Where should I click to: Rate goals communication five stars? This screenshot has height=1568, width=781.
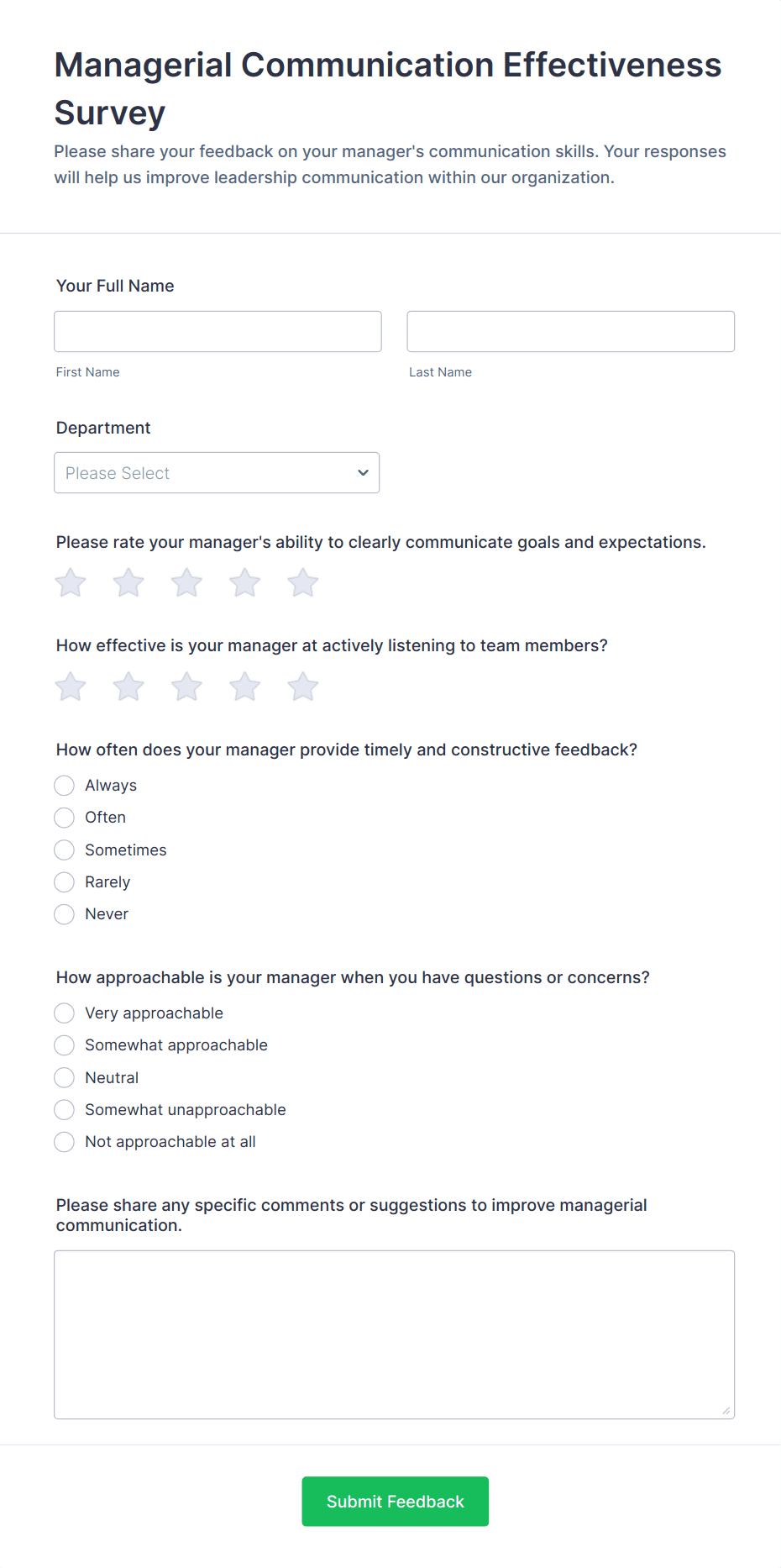[x=302, y=582]
